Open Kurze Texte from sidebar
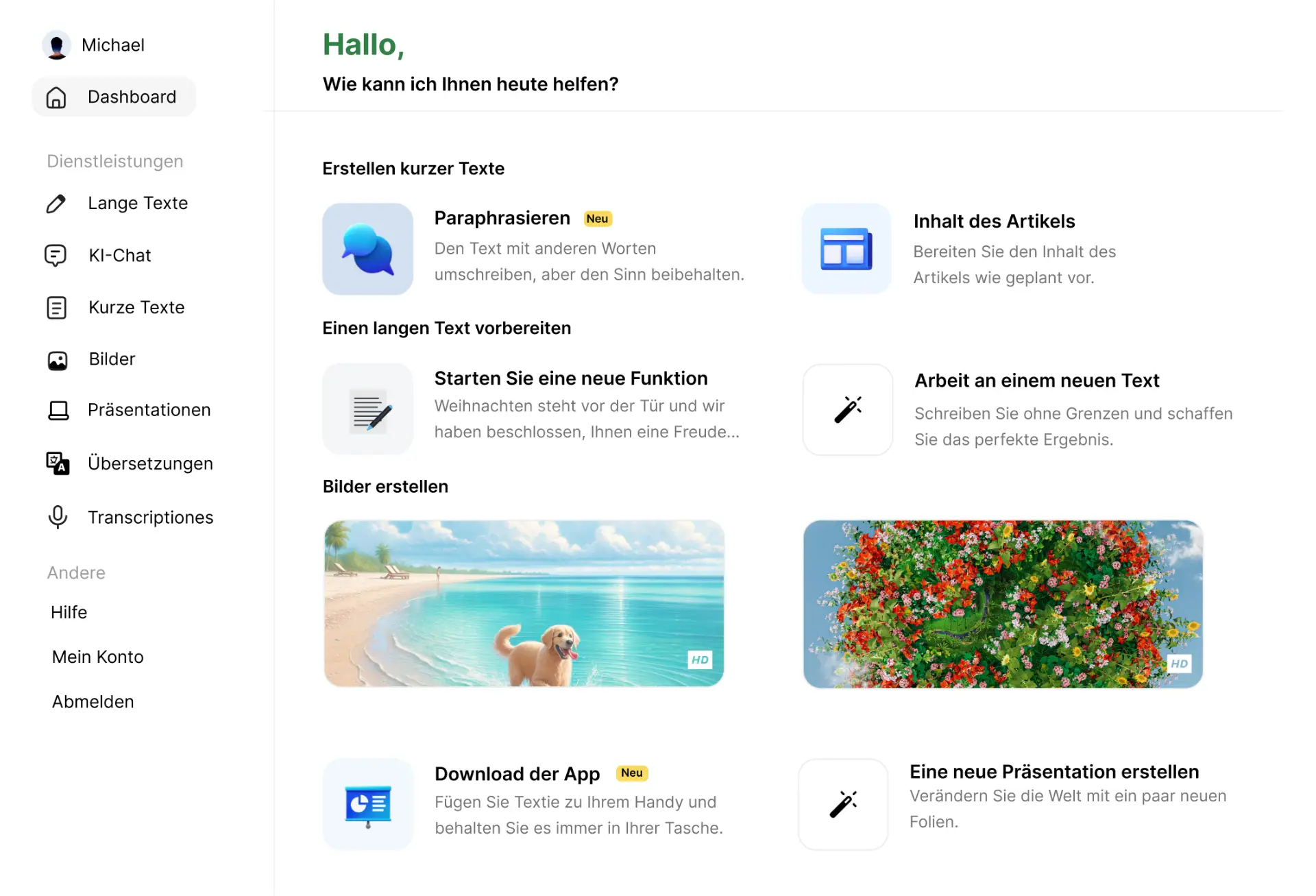1316x896 pixels. [x=135, y=307]
